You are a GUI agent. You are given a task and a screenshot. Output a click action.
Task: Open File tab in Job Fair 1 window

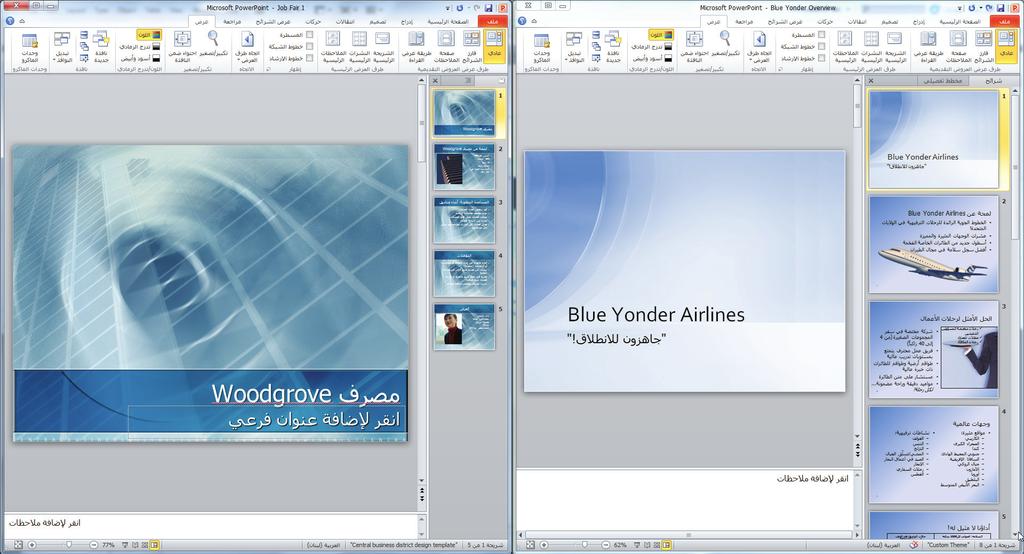tap(493, 21)
